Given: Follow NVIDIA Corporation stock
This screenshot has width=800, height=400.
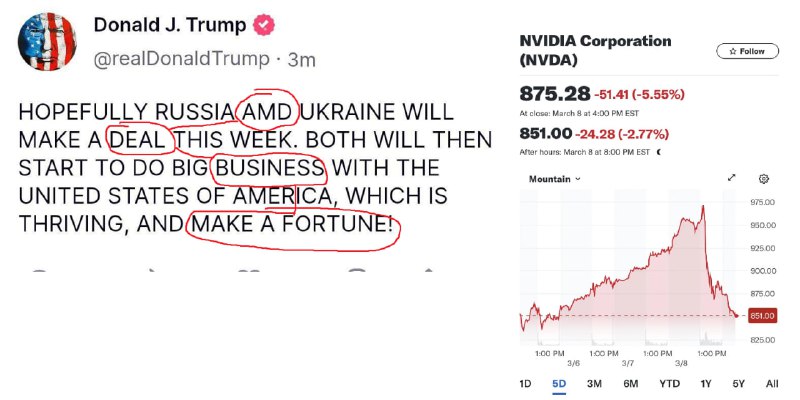Looking at the screenshot, I should point(747,51).
